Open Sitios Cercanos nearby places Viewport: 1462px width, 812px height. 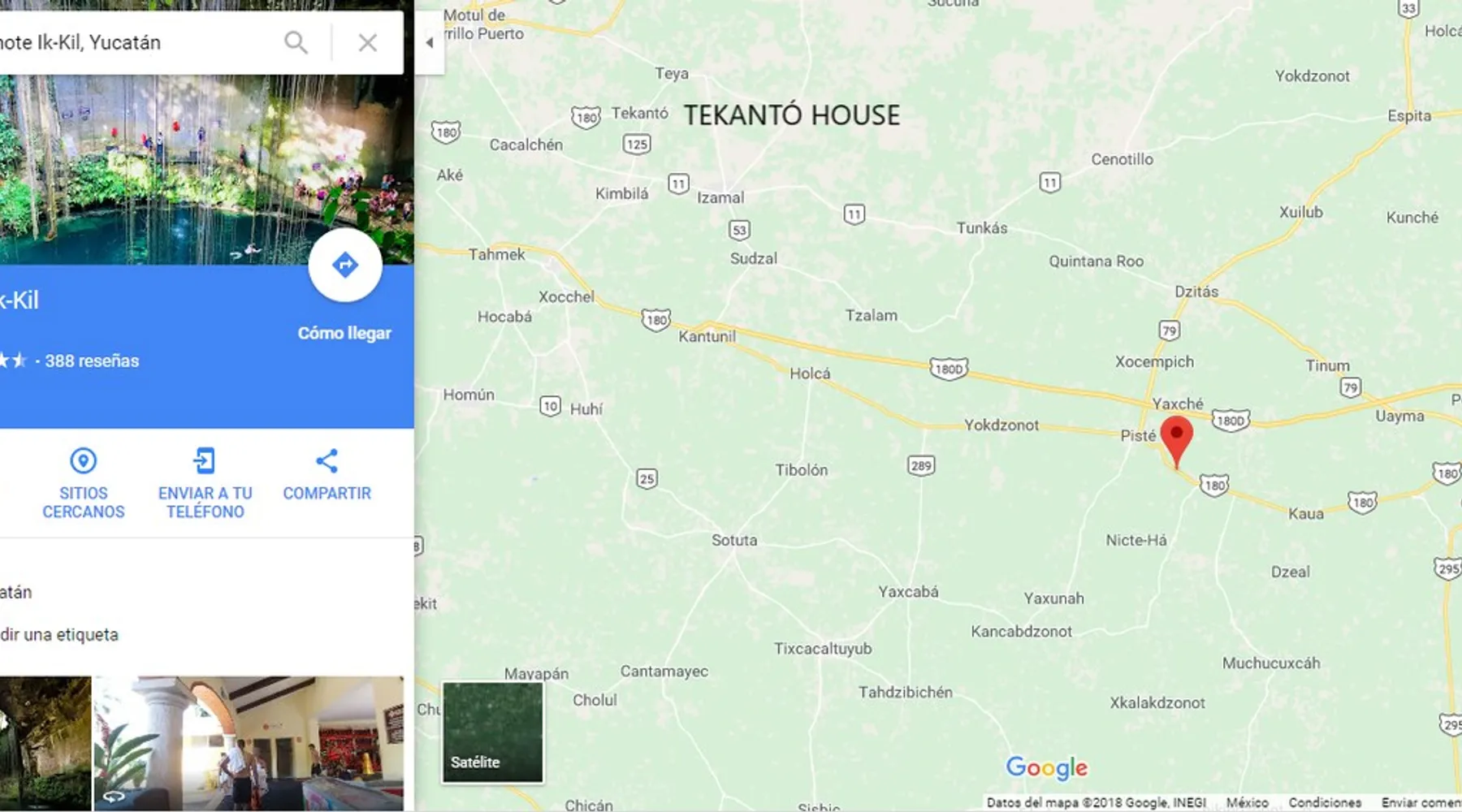(83, 483)
